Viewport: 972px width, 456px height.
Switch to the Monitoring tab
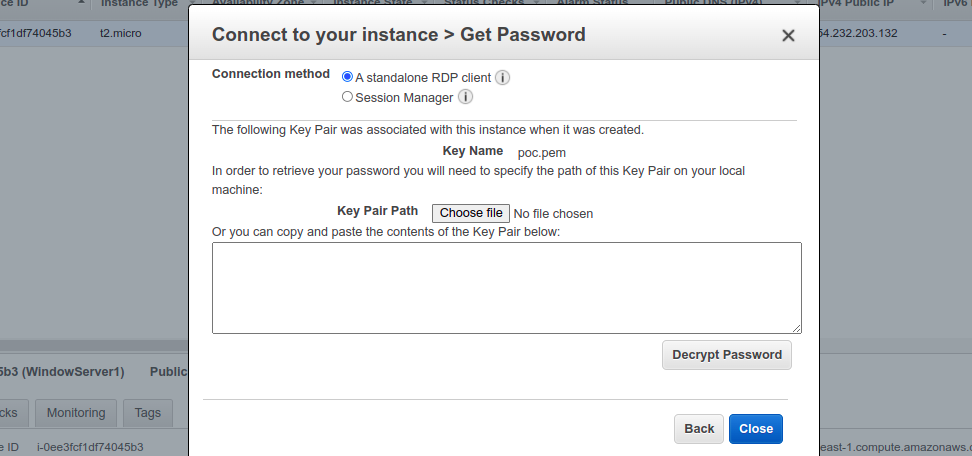tap(76, 413)
